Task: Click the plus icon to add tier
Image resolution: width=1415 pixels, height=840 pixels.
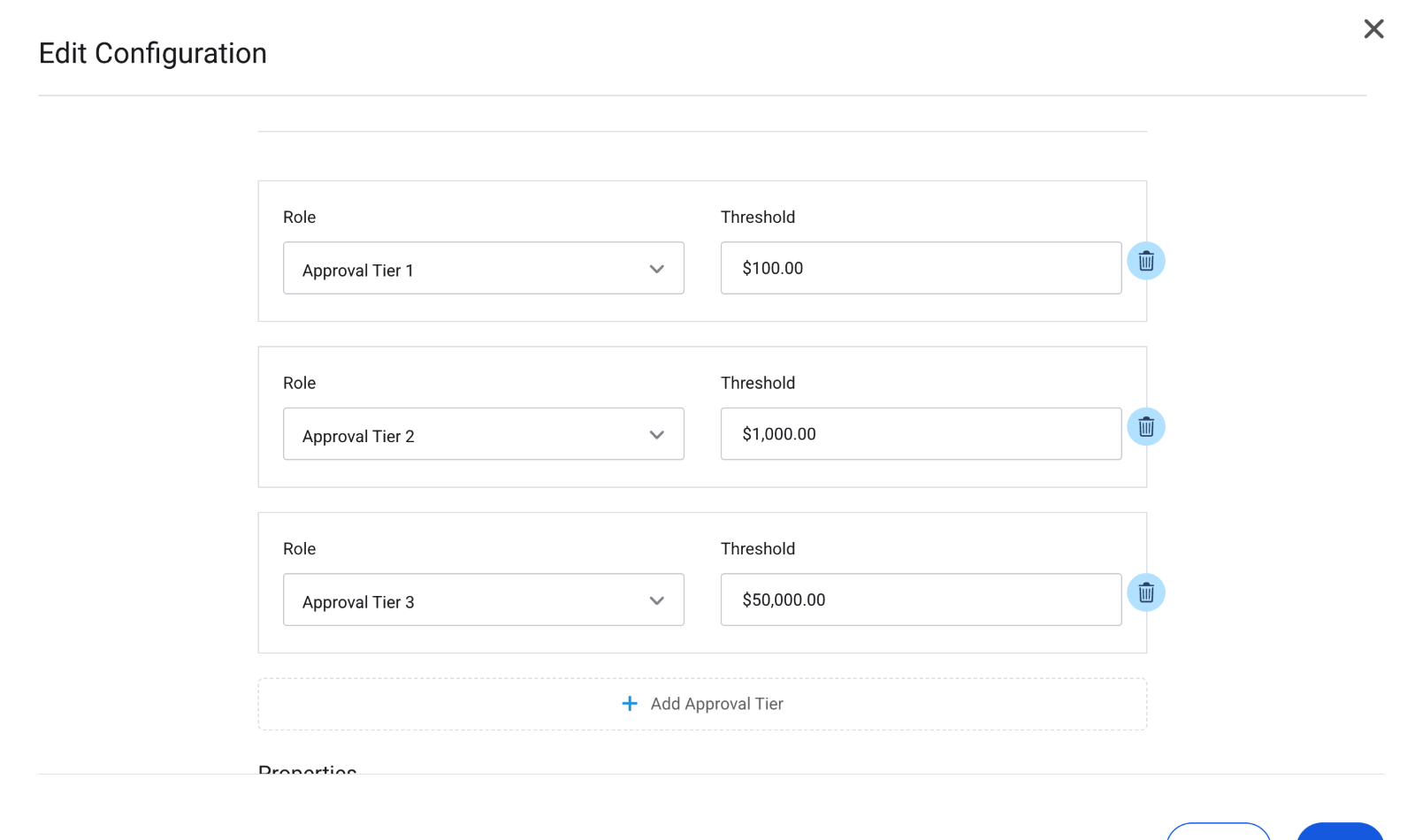Action: click(x=629, y=704)
